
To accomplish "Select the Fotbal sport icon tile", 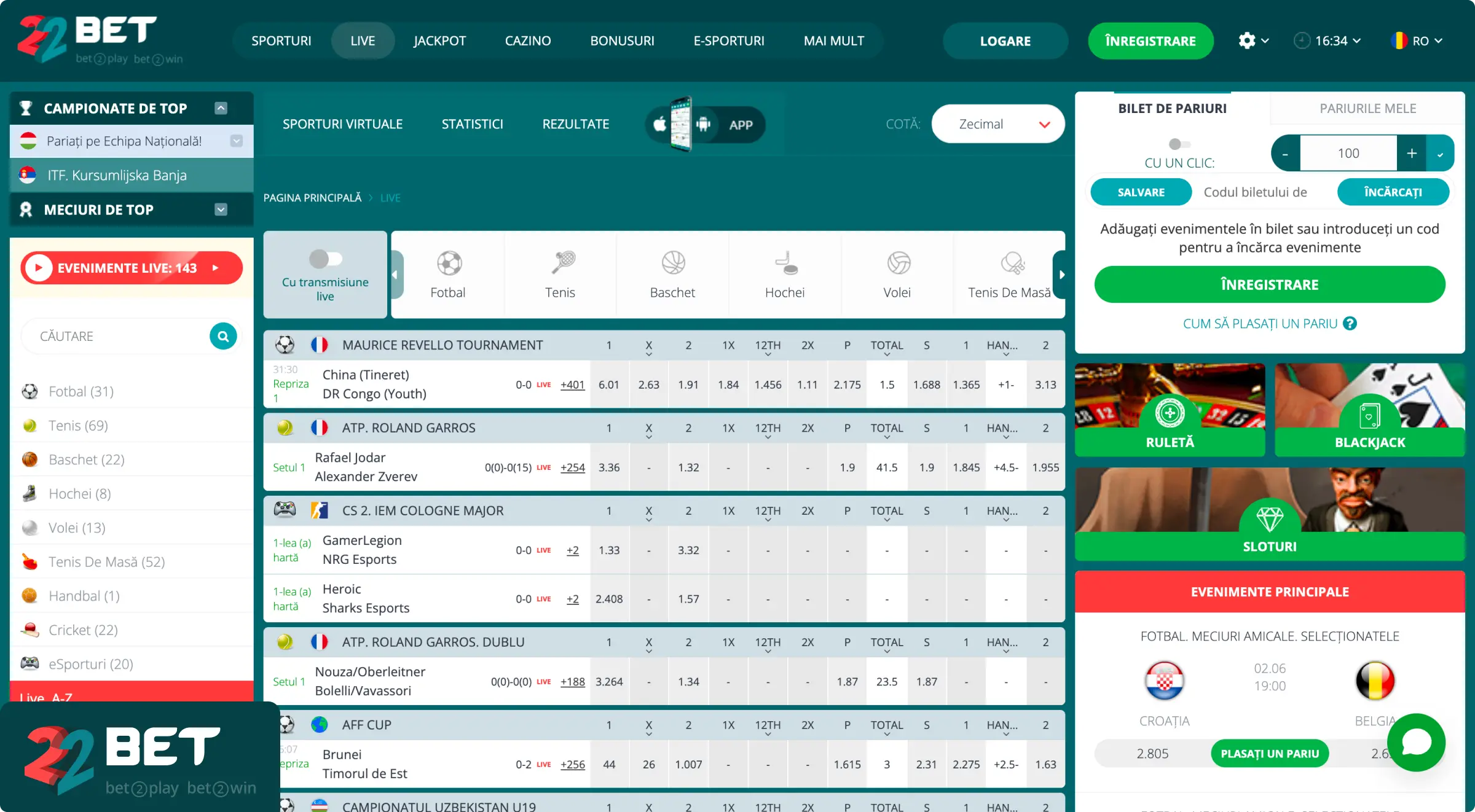I will click(448, 275).
